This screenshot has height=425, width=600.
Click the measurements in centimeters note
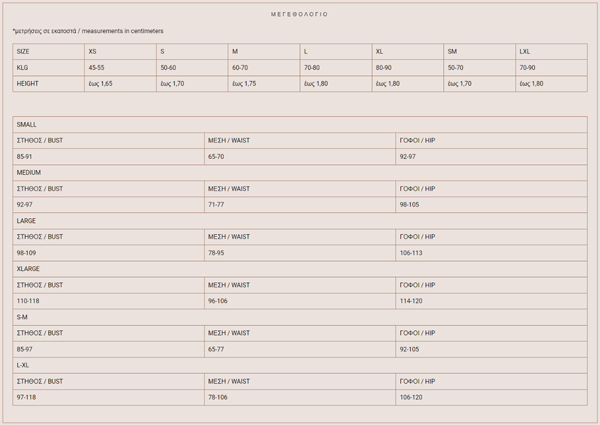coord(88,31)
